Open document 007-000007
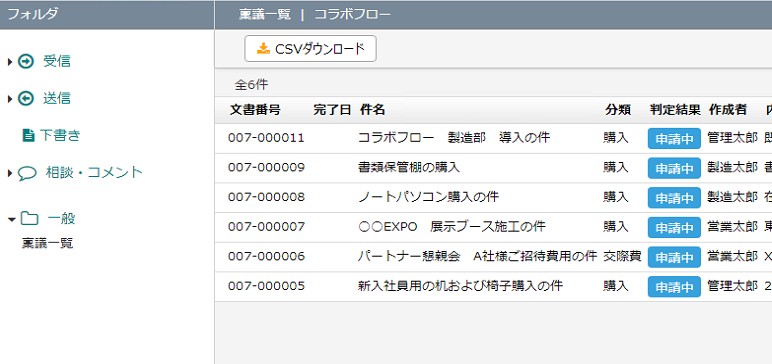 (266, 227)
